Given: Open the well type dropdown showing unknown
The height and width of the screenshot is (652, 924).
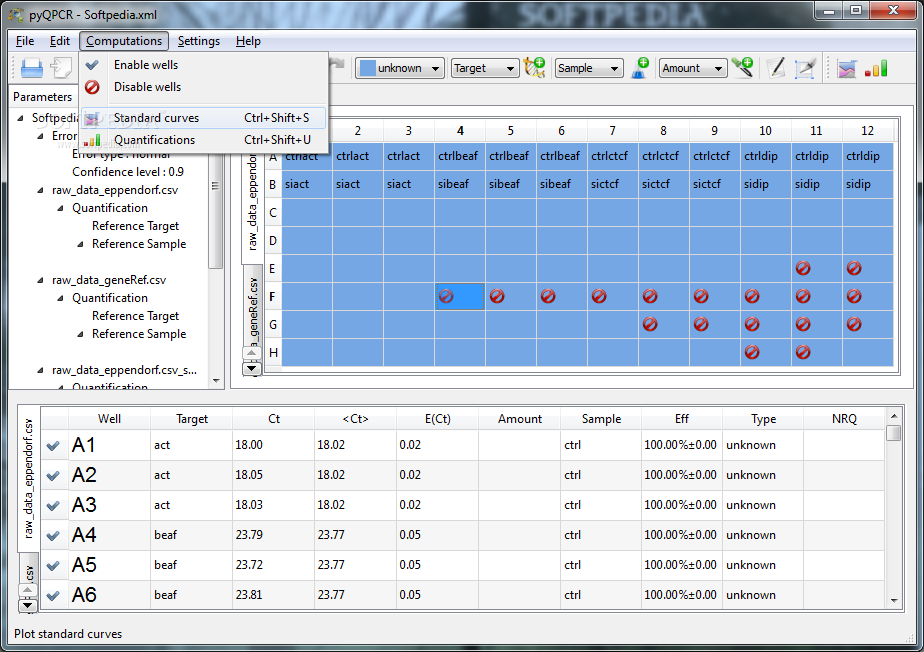Looking at the screenshot, I should (x=400, y=68).
